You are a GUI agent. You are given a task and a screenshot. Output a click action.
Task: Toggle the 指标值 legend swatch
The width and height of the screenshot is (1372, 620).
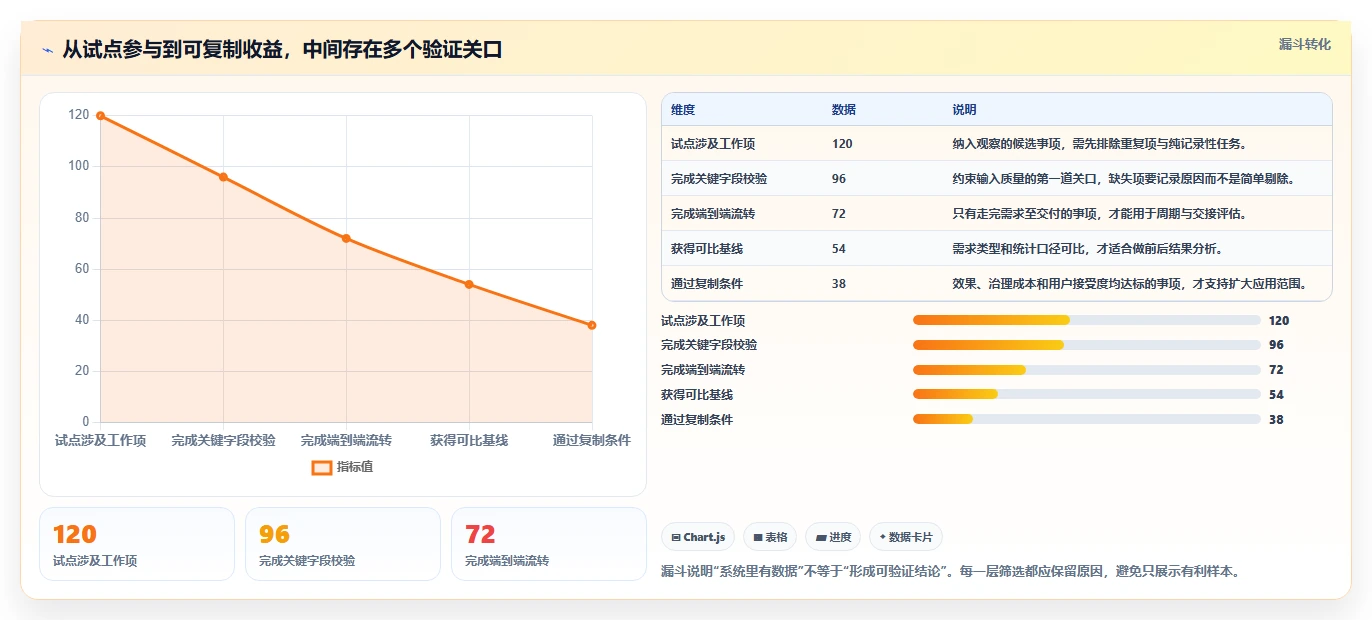(x=322, y=467)
